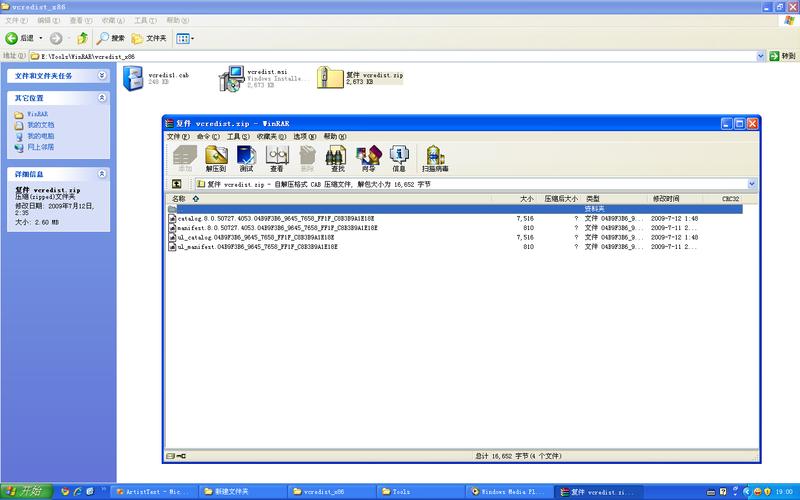Select the 复件 vcredist.zip folder icon
The image size is (800, 500).
click(330, 78)
